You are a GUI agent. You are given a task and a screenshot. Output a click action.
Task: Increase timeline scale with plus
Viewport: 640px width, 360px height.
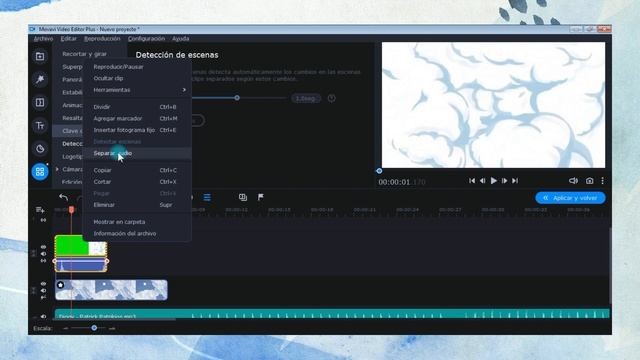[x=112, y=328]
